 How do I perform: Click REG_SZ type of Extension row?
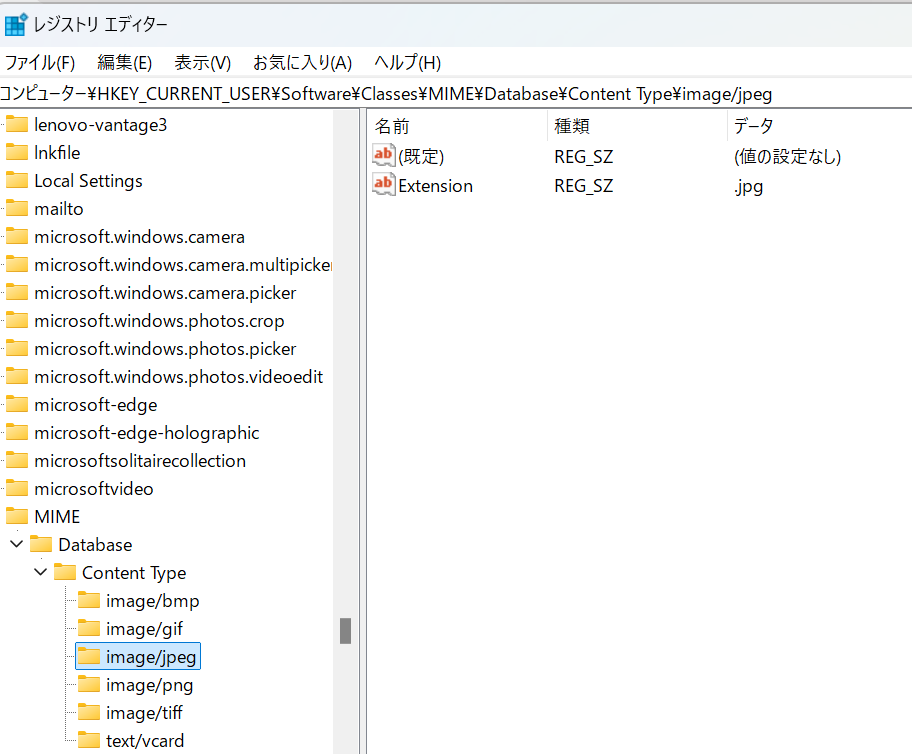pyautogui.click(x=583, y=186)
